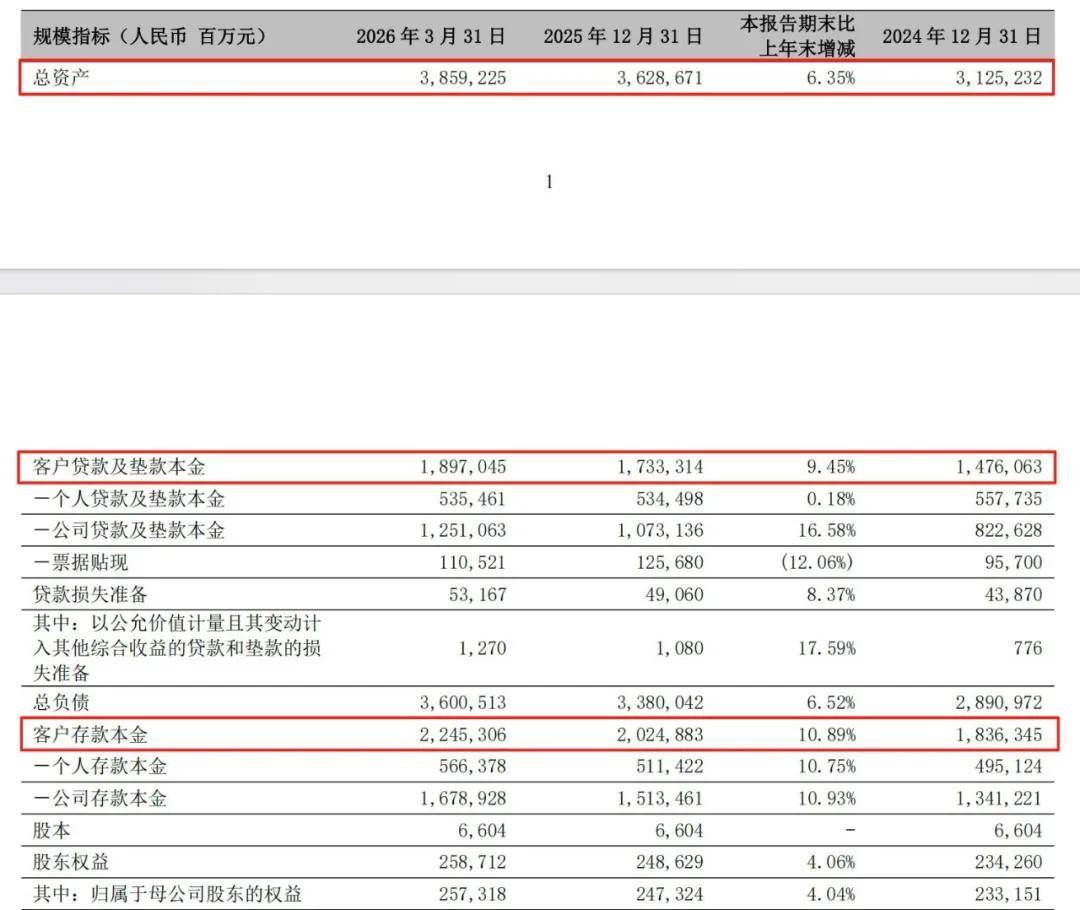
Task: Select the 2024年12月31日 column header
Action: [x=962, y=36]
